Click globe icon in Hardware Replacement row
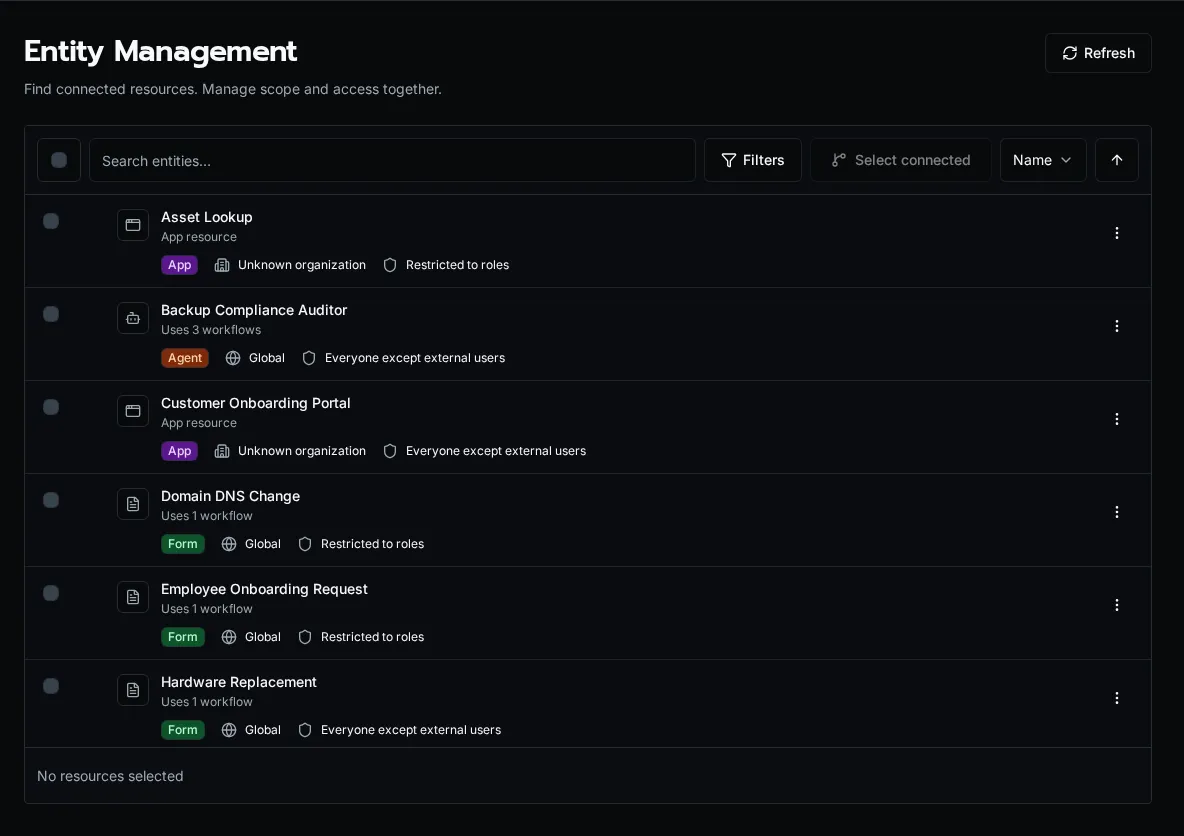This screenshot has width=1184, height=836. point(229,730)
